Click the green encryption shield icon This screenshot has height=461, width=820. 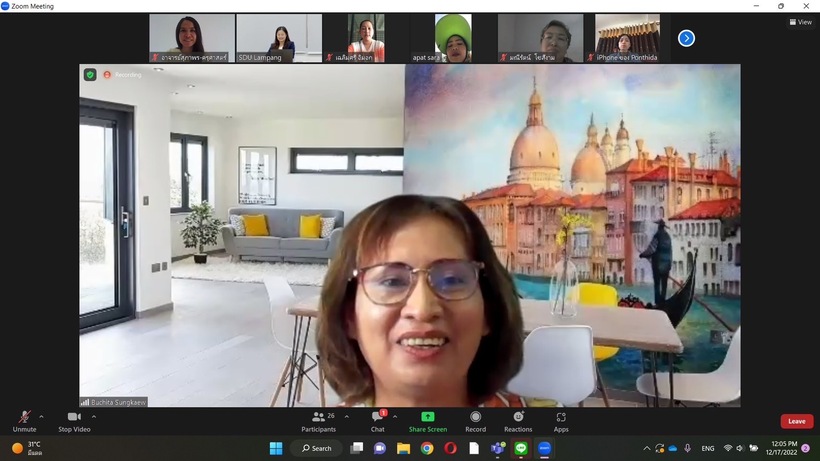click(90, 75)
